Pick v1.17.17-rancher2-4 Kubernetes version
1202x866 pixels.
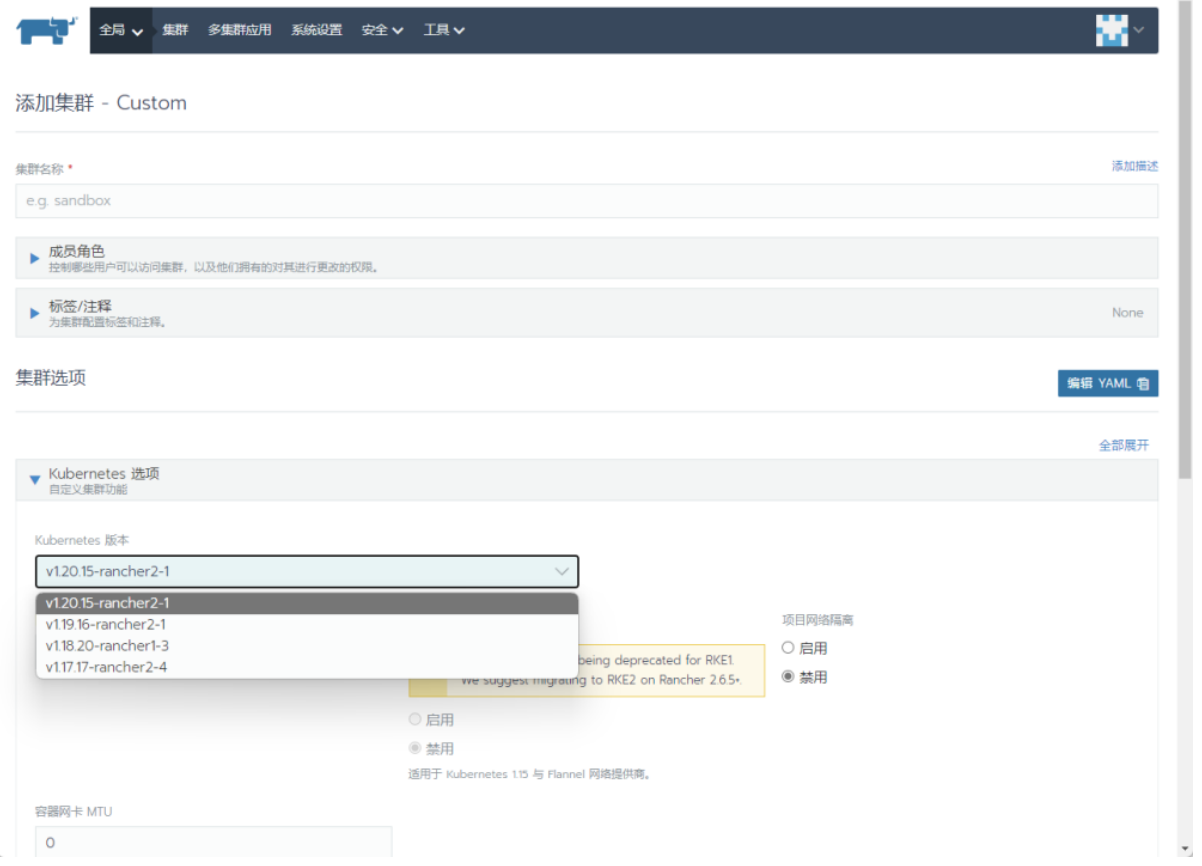click(x=106, y=667)
